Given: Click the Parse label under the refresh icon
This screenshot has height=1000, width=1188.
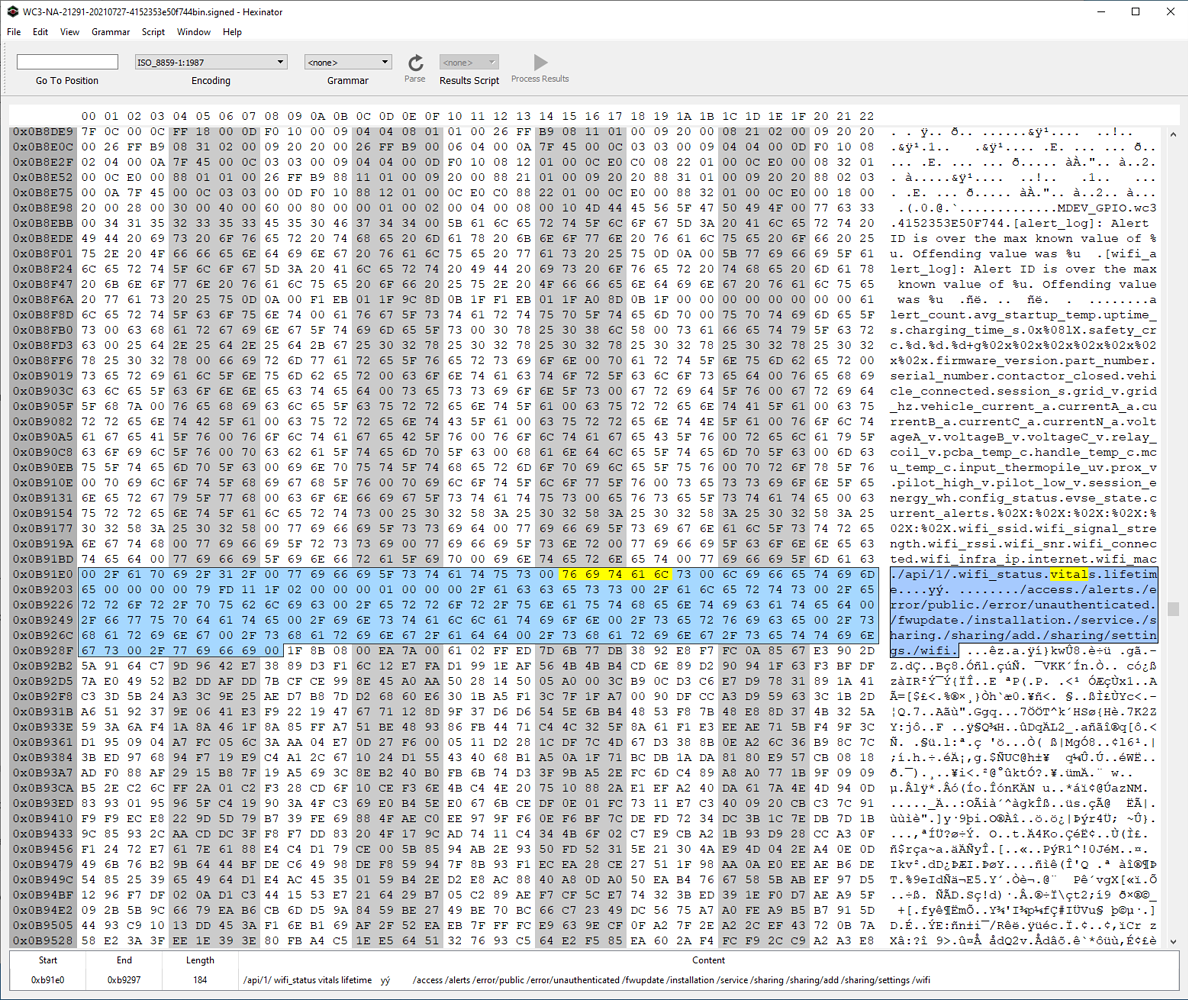Looking at the screenshot, I should (x=414, y=79).
